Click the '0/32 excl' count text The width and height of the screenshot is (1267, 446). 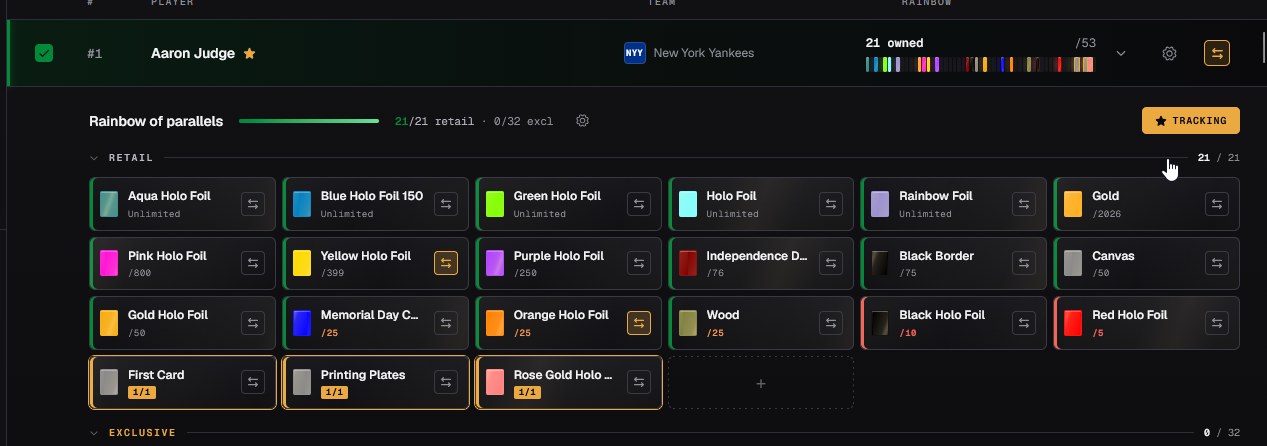[523, 121]
